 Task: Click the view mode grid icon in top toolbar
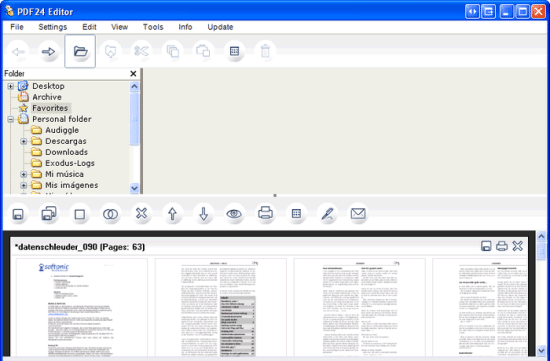(x=234, y=52)
